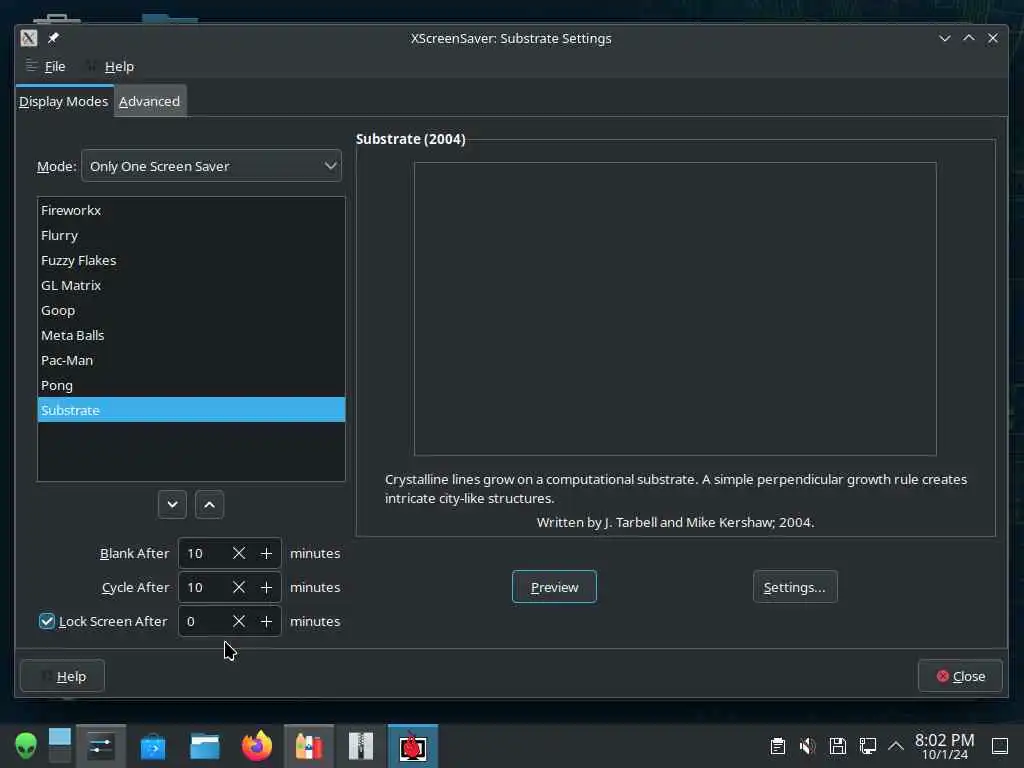Select Fireworkx in the screensaver list
Image resolution: width=1024 pixels, height=768 pixels.
tap(191, 210)
